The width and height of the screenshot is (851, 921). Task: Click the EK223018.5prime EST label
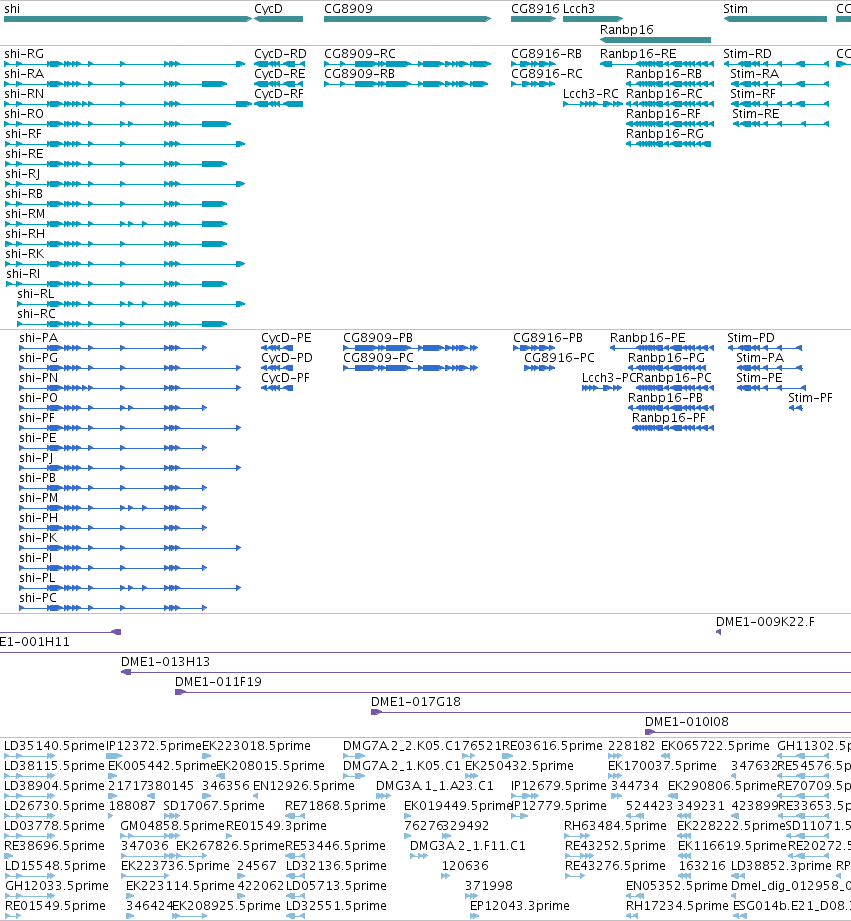(x=256, y=747)
